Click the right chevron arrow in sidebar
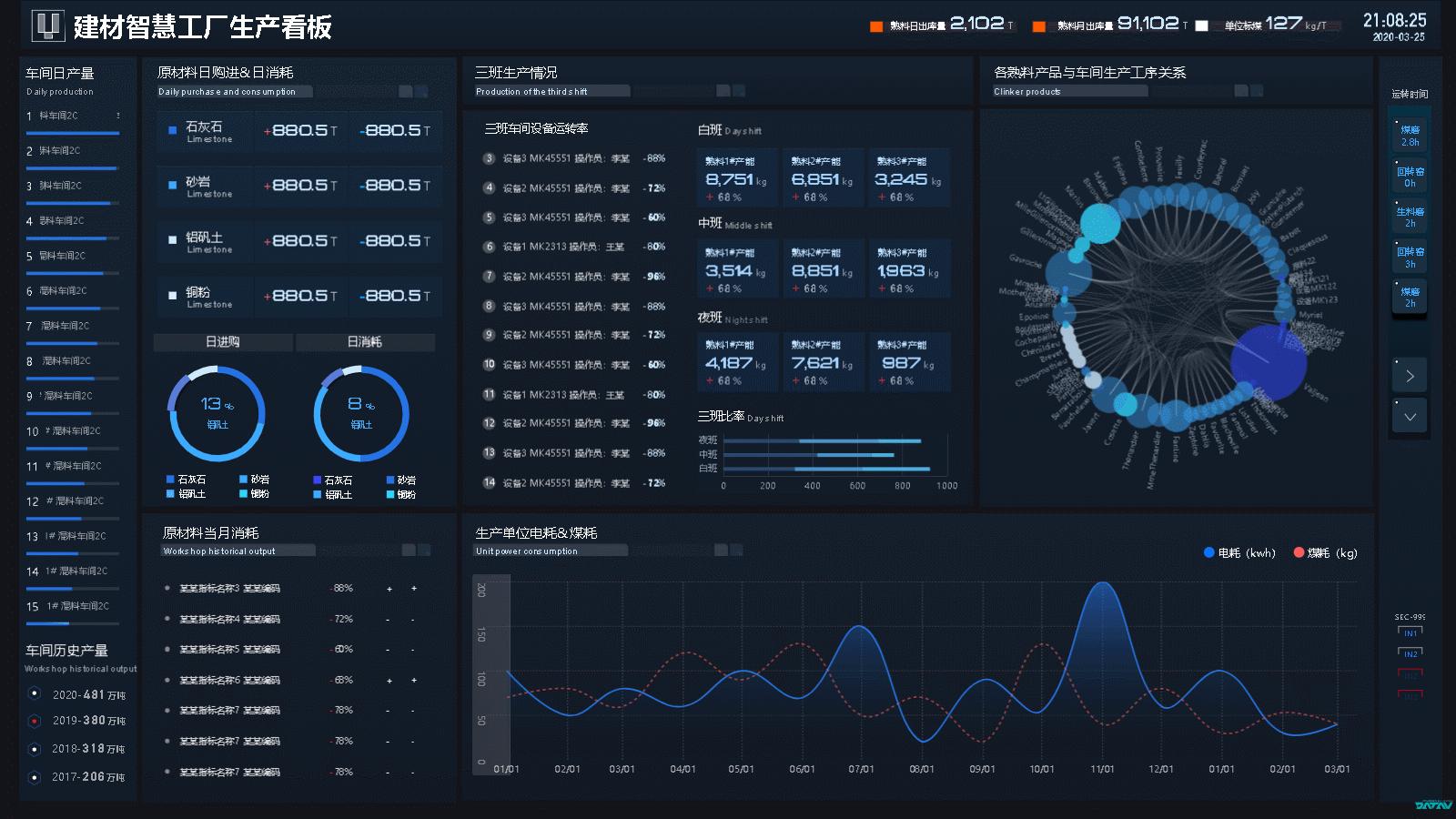Screen dimensions: 1456x819 tap(1410, 376)
